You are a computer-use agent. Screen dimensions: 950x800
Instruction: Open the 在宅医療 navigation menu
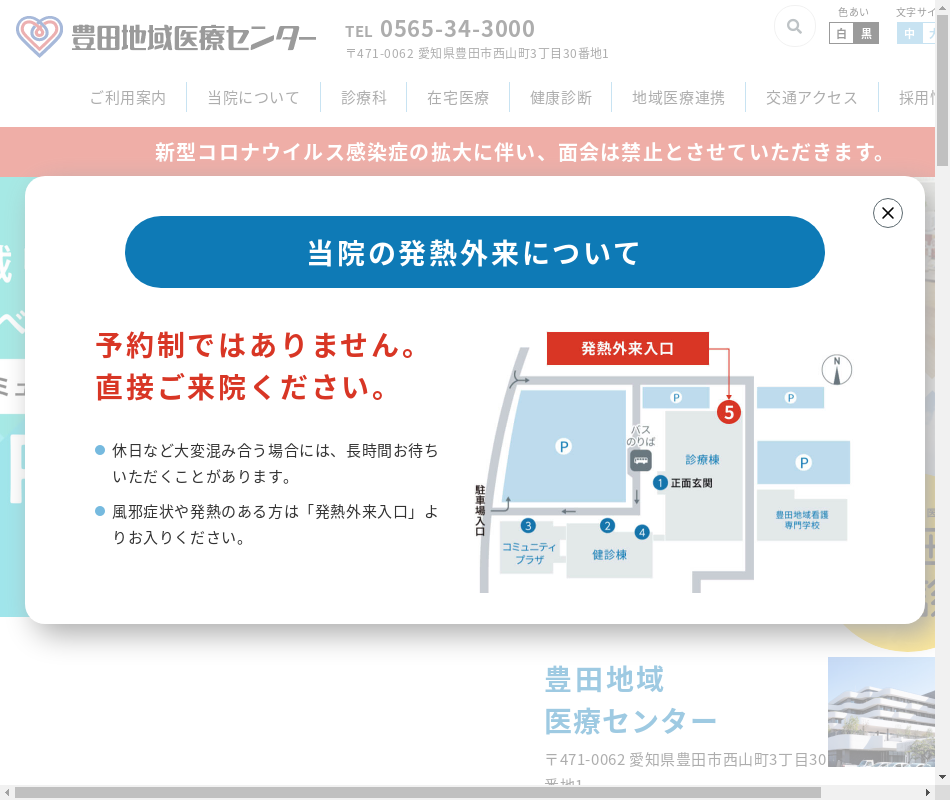tap(458, 98)
